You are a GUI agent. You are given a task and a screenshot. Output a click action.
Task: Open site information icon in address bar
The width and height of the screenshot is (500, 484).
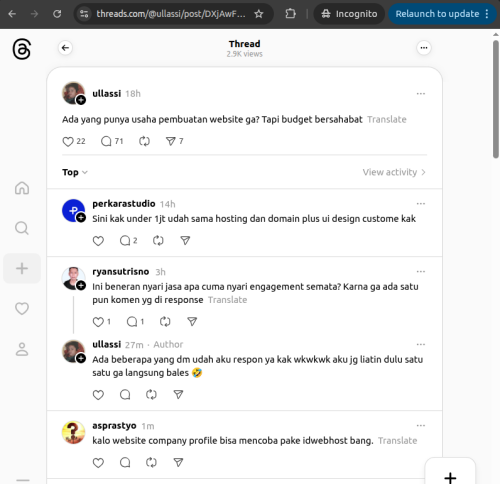click(x=84, y=14)
